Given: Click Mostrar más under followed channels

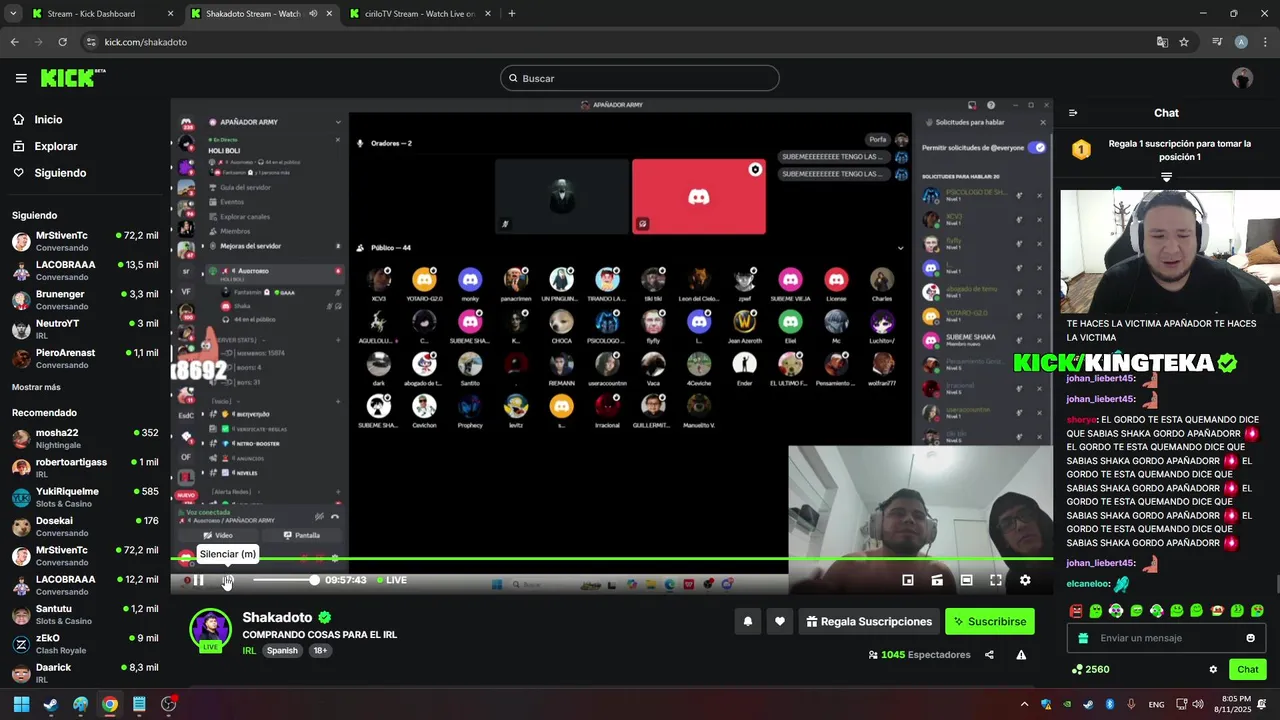Looking at the screenshot, I should [36, 387].
